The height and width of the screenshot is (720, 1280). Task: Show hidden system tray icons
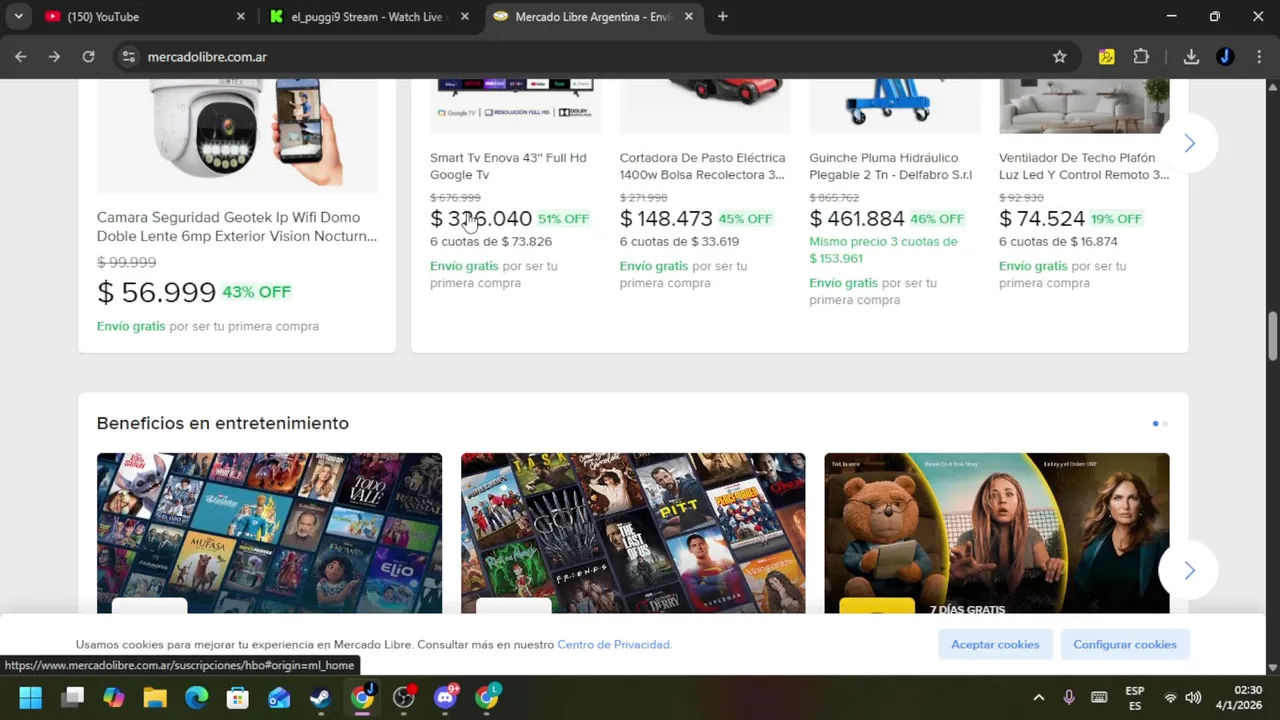coord(1038,697)
